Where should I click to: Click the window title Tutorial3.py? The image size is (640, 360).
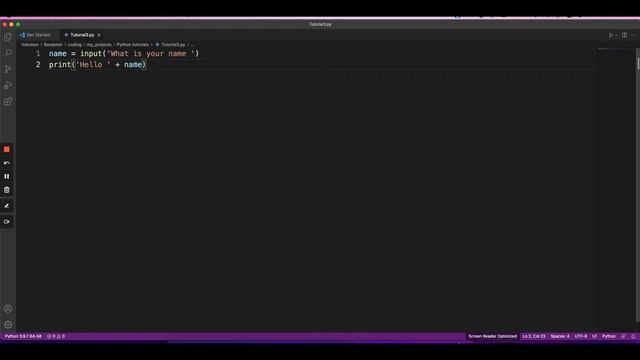coord(320,24)
